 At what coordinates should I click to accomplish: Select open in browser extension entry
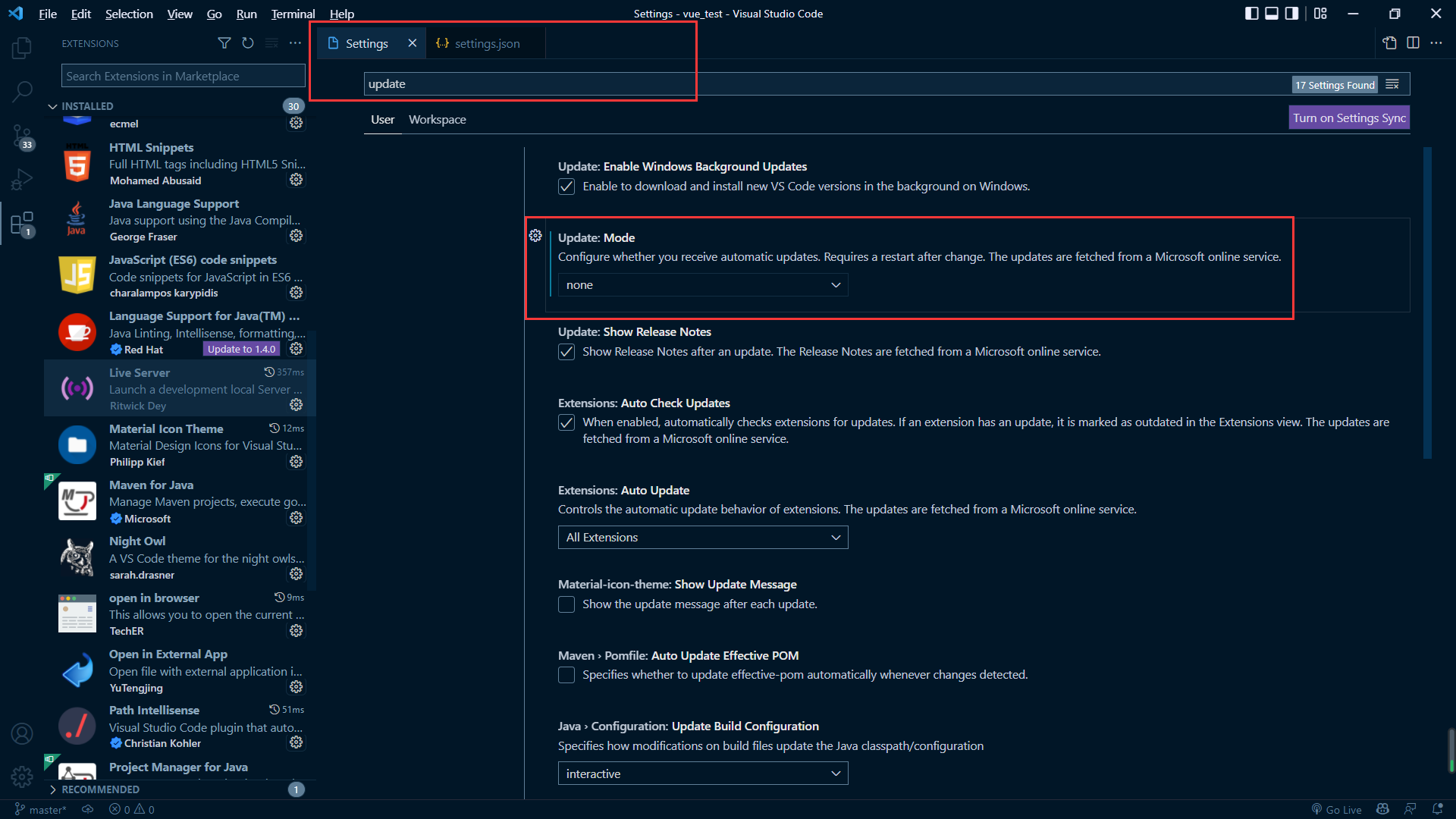tap(180, 614)
